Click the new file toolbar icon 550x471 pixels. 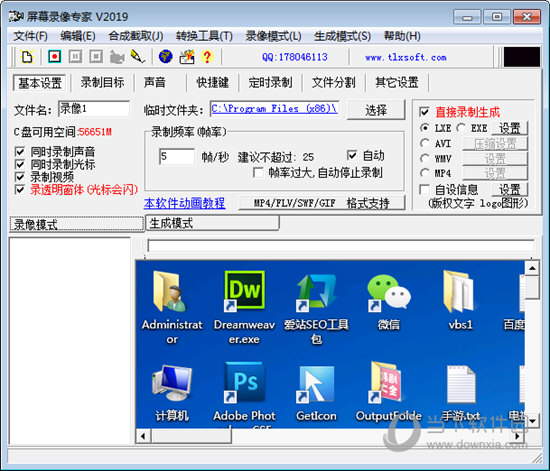click(x=27, y=56)
